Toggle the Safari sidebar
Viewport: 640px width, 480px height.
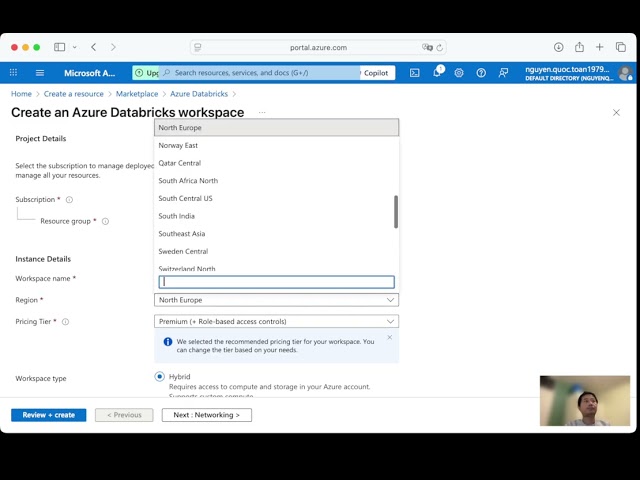coord(60,47)
